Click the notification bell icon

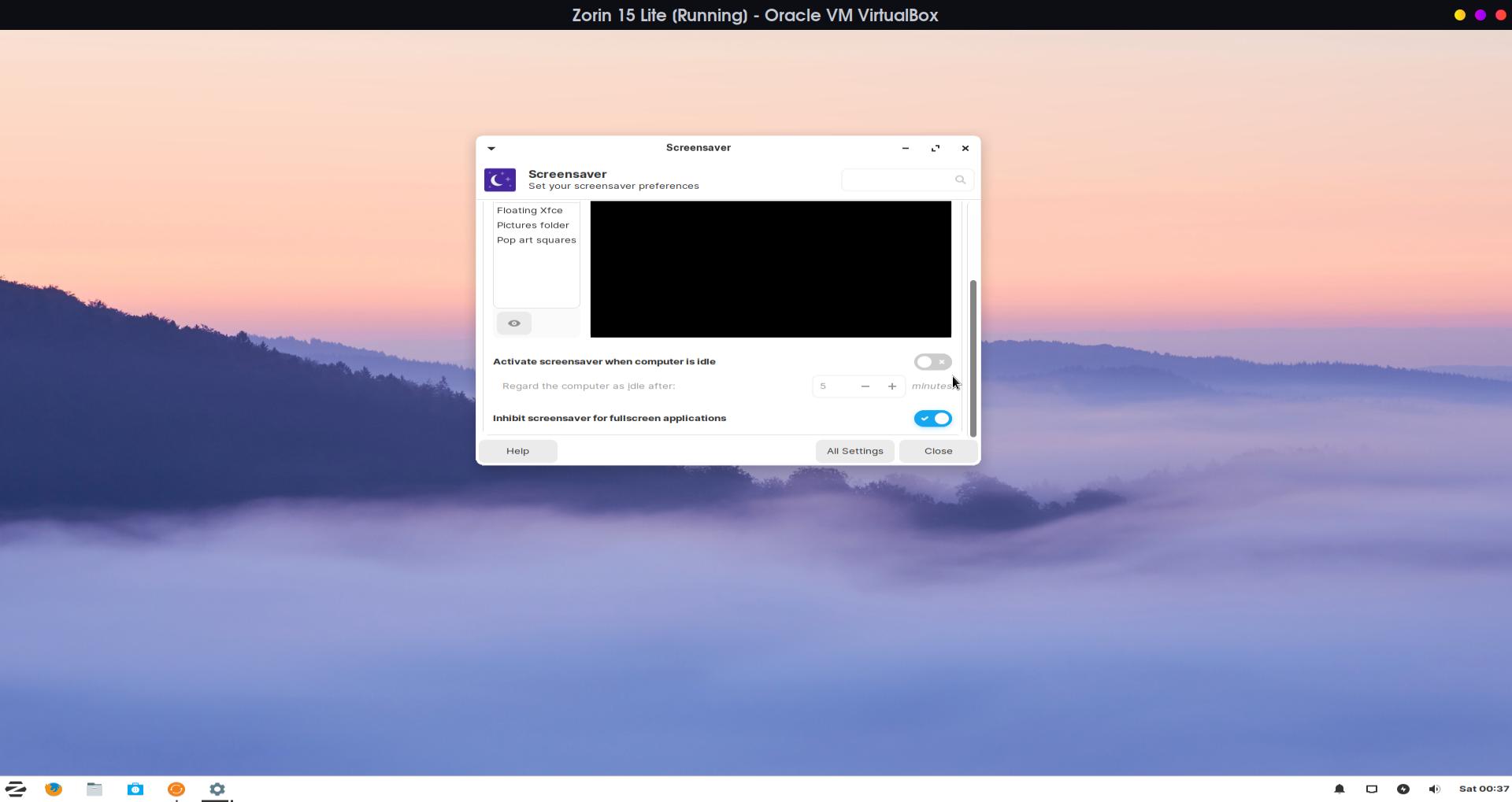(x=1339, y=789)
